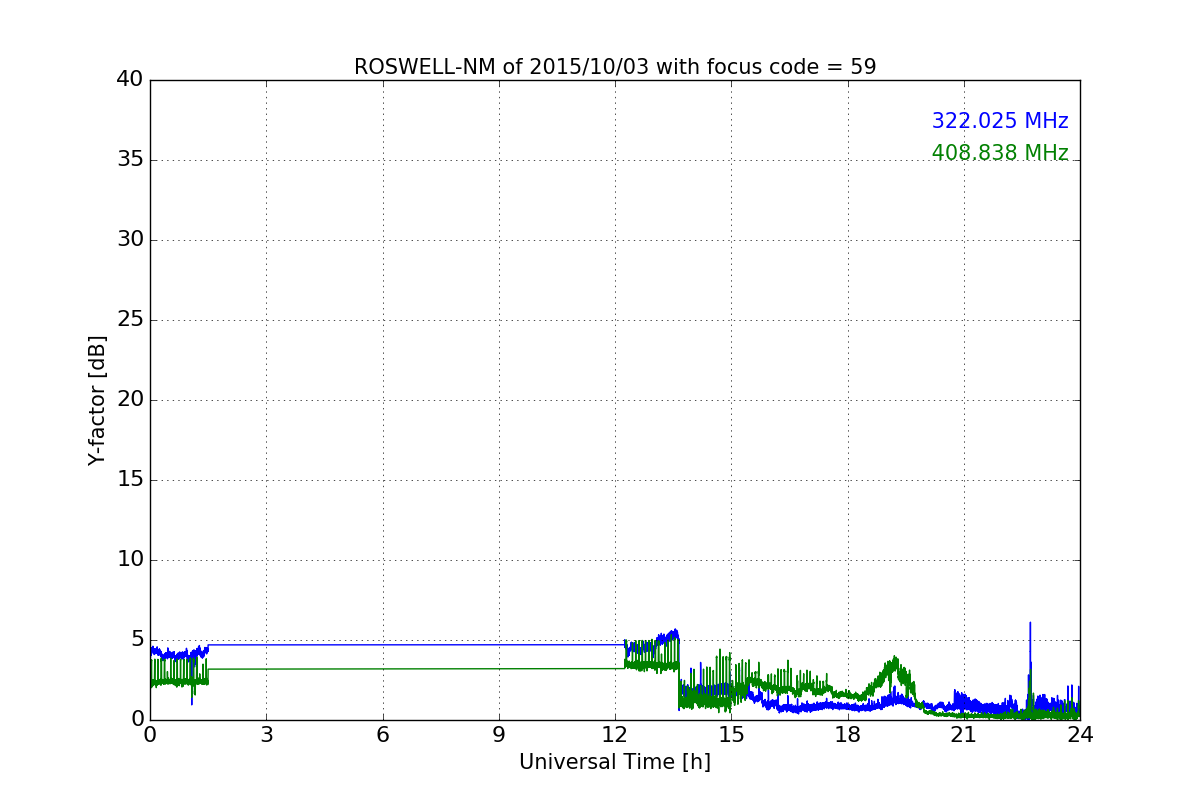Click x-axis tick label '6'
Image resolution: width=1200 pixels, height=800 pixels.
point(382,735)
